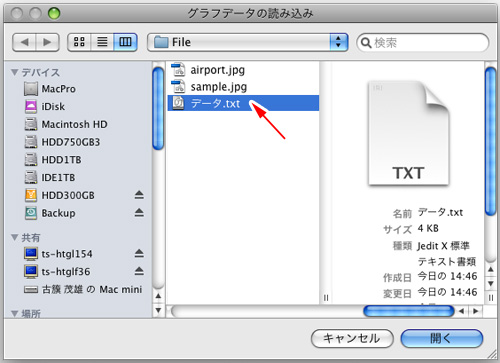Switch to icon view

coord(79,42)
